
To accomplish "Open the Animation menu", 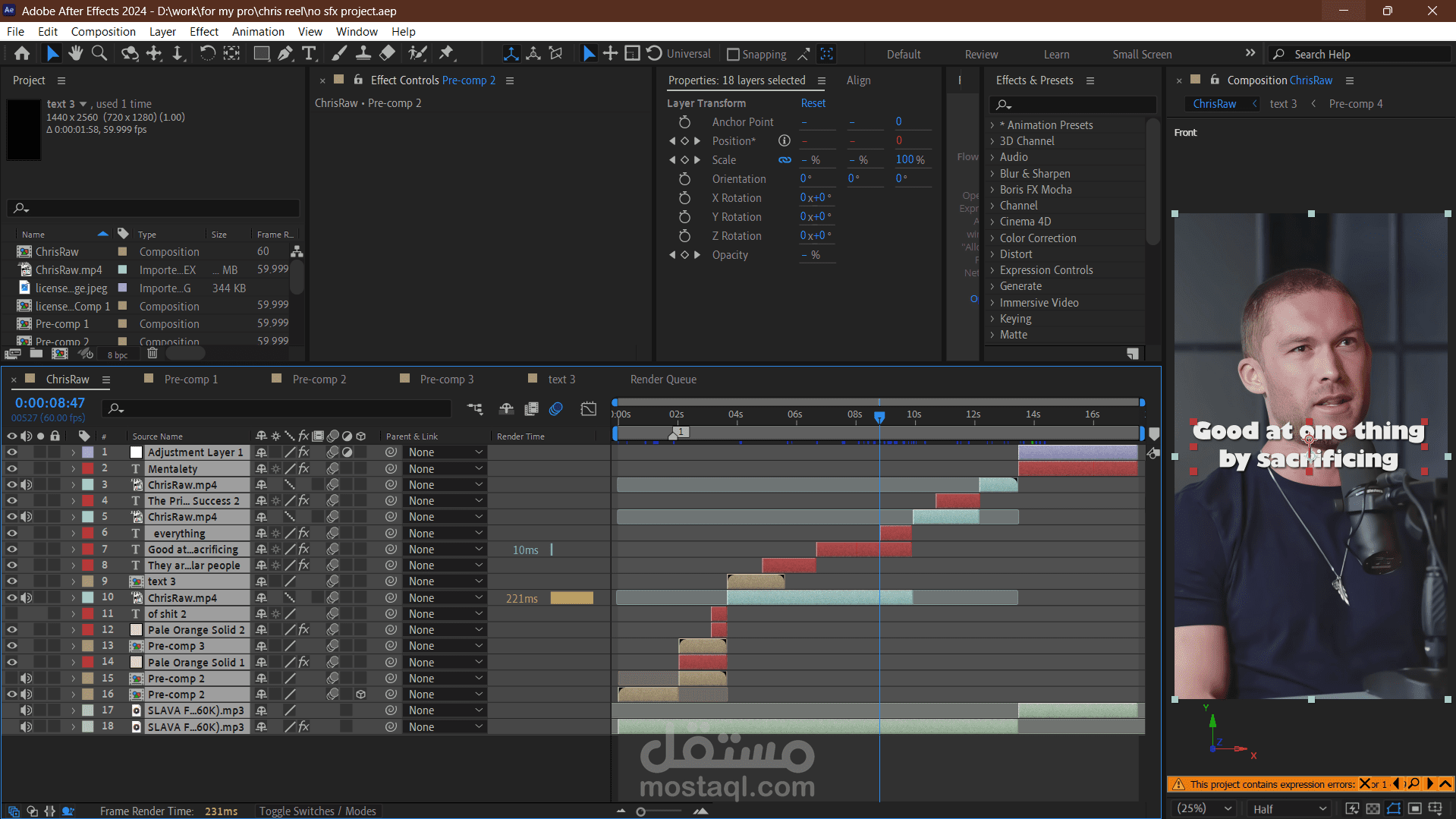I will (x=258, y=32).
